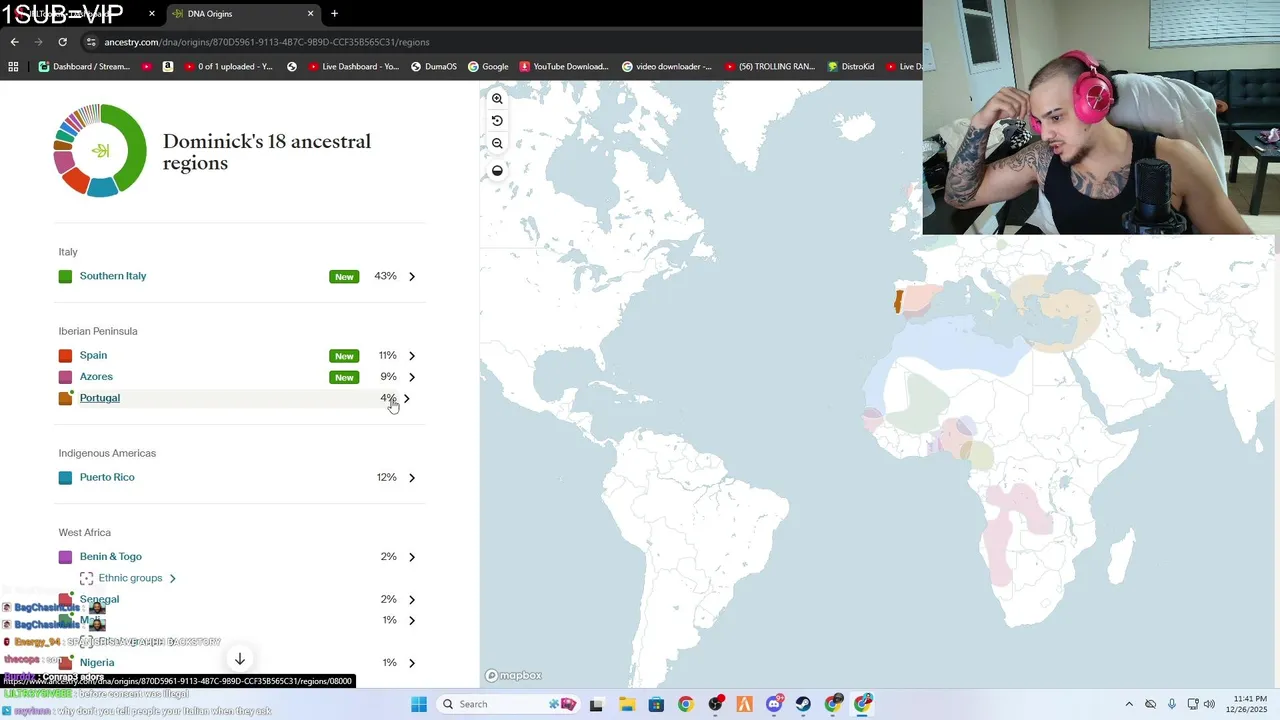Reset the map view
Screen dimensions: 1280x720
[x=497, y=121]
